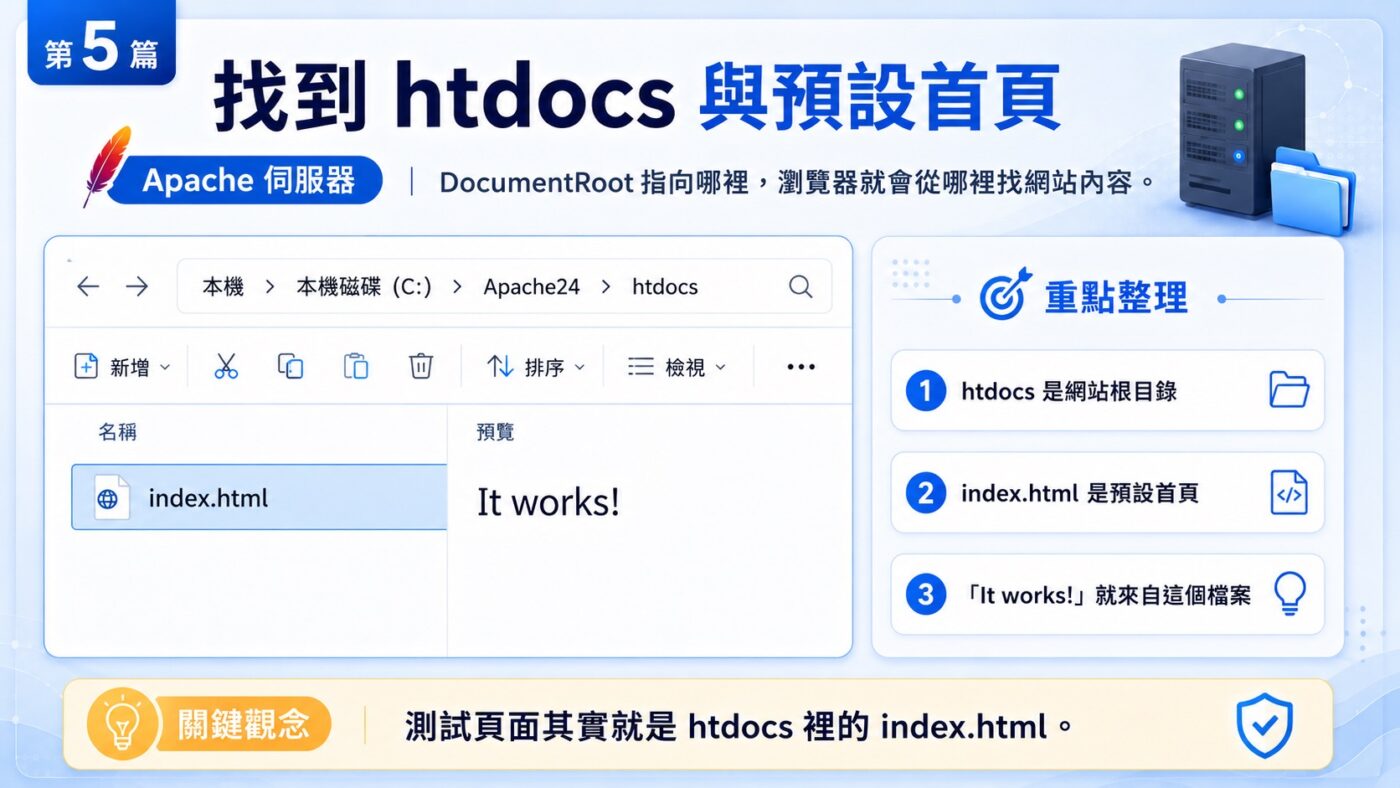The image size is (1400, 788).
Task: Click the light bulb icon in card 3
Action: click(x=1289, y=594)
